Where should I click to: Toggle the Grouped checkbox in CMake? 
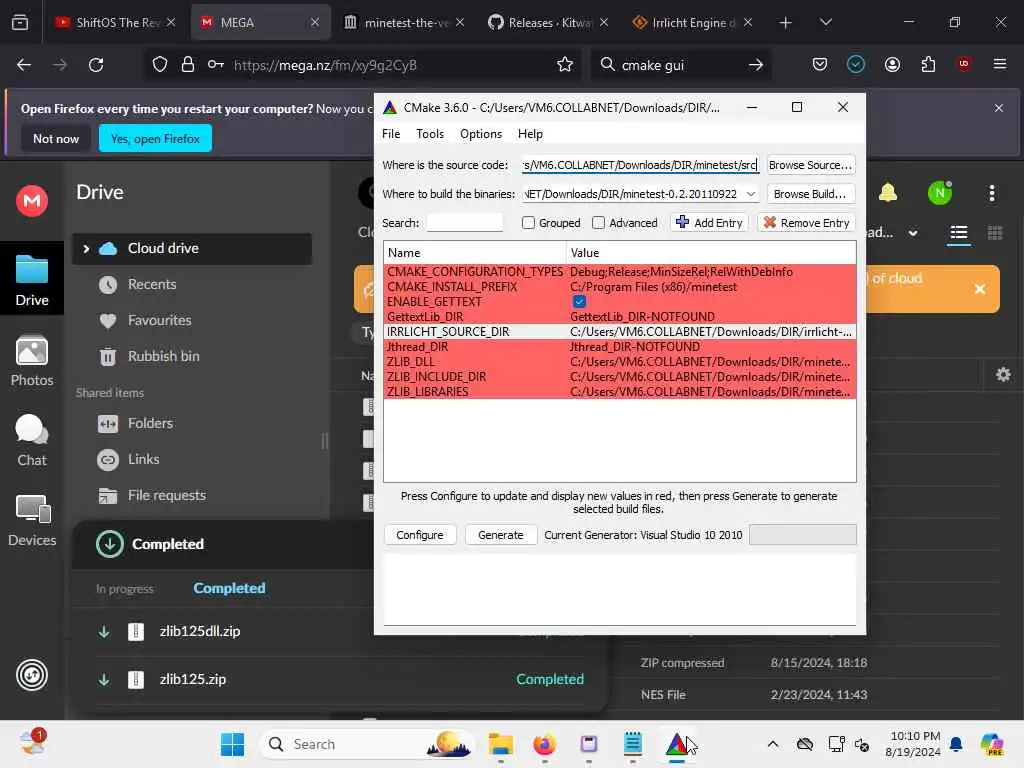(x=528, y=223)
